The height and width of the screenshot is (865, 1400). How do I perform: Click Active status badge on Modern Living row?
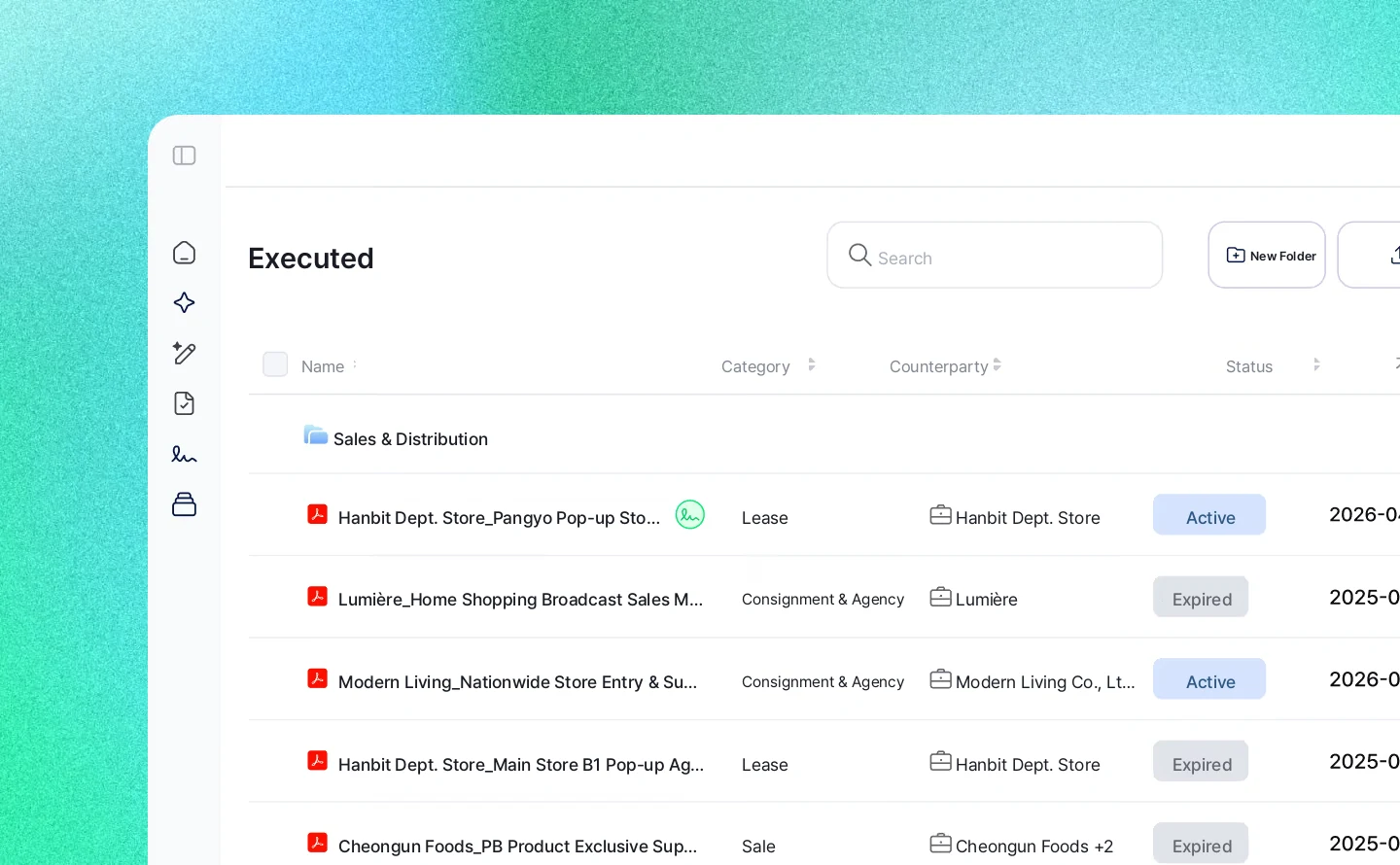[1209, 679]
